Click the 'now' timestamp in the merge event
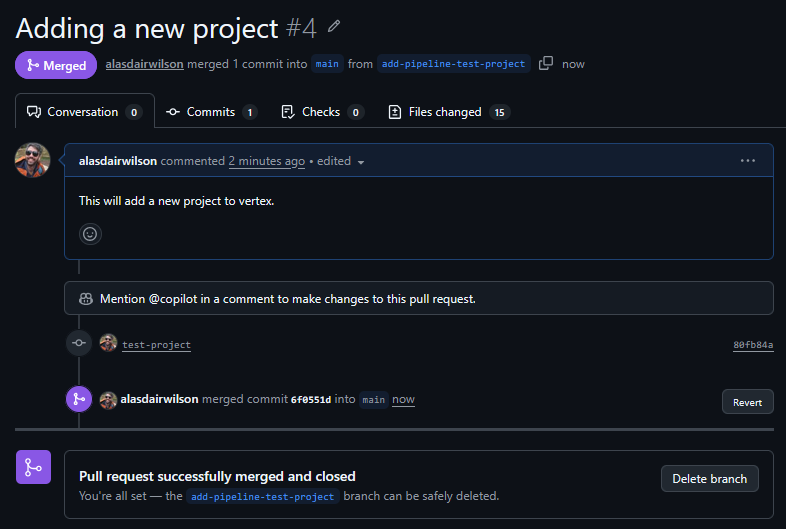The height and width of the screenshot is (529, 786). pos(404,400)
